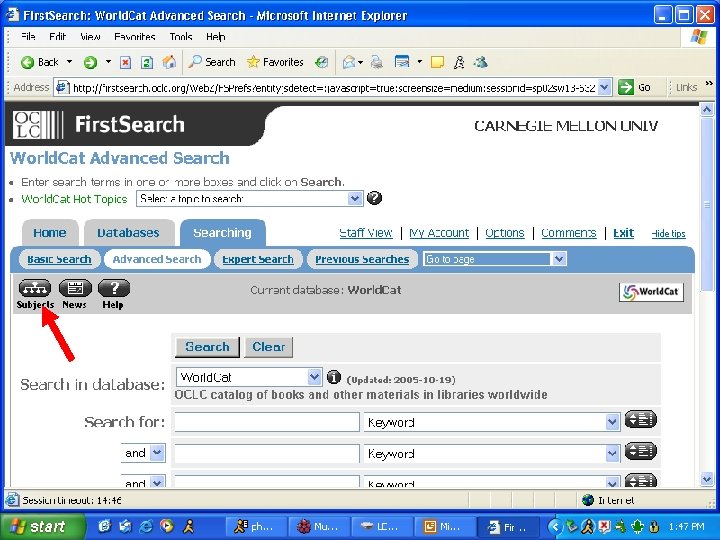The image size is (720, 540).
Task: Expand the address bar URL dropdown
Action: (x=605, y=87)
